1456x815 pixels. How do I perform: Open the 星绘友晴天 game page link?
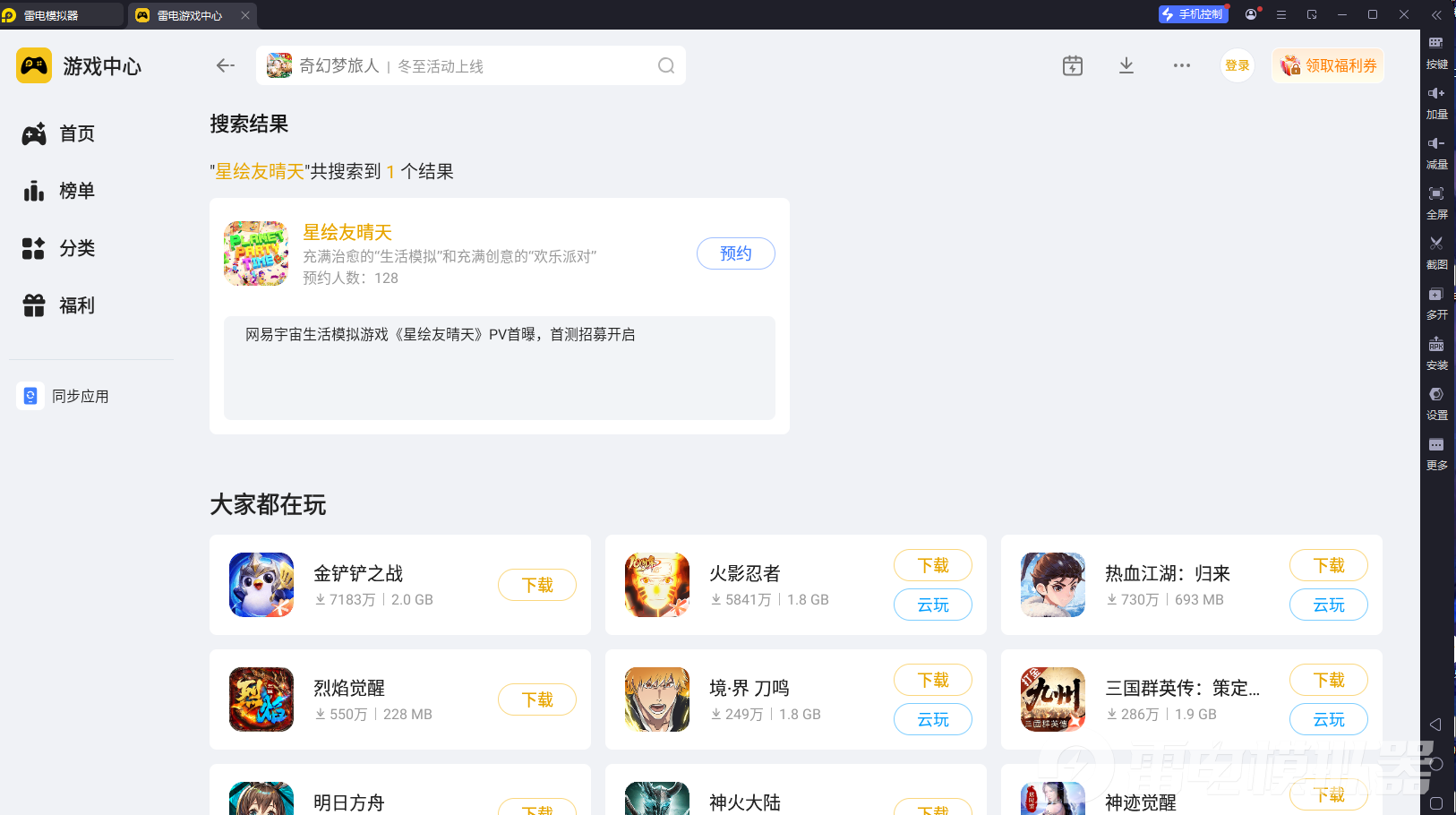347,232
